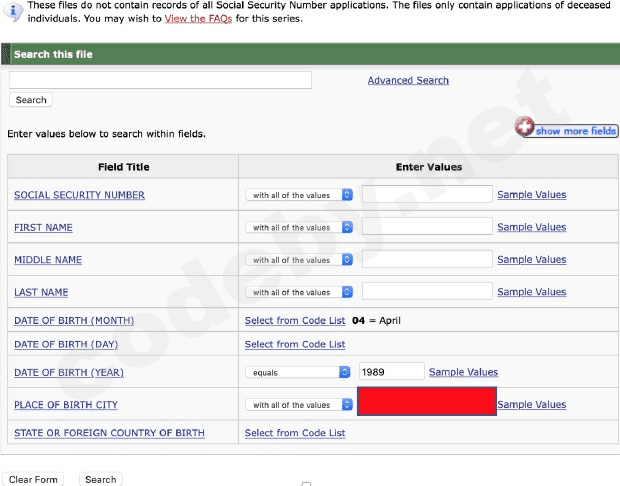Screen dimensions: 620x486
Task: Expand the Date of Birth Year equals dropdown
Action: coord(299,372)
